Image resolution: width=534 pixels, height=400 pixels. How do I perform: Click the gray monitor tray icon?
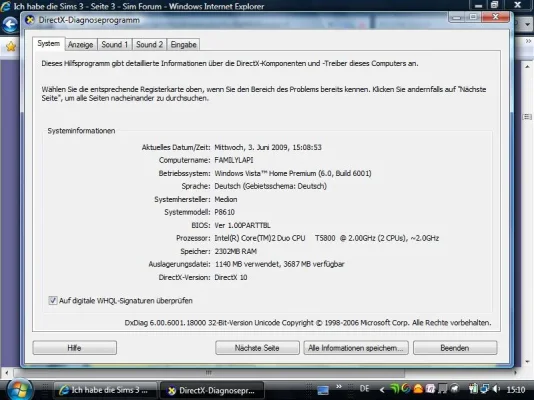(442, 389)
